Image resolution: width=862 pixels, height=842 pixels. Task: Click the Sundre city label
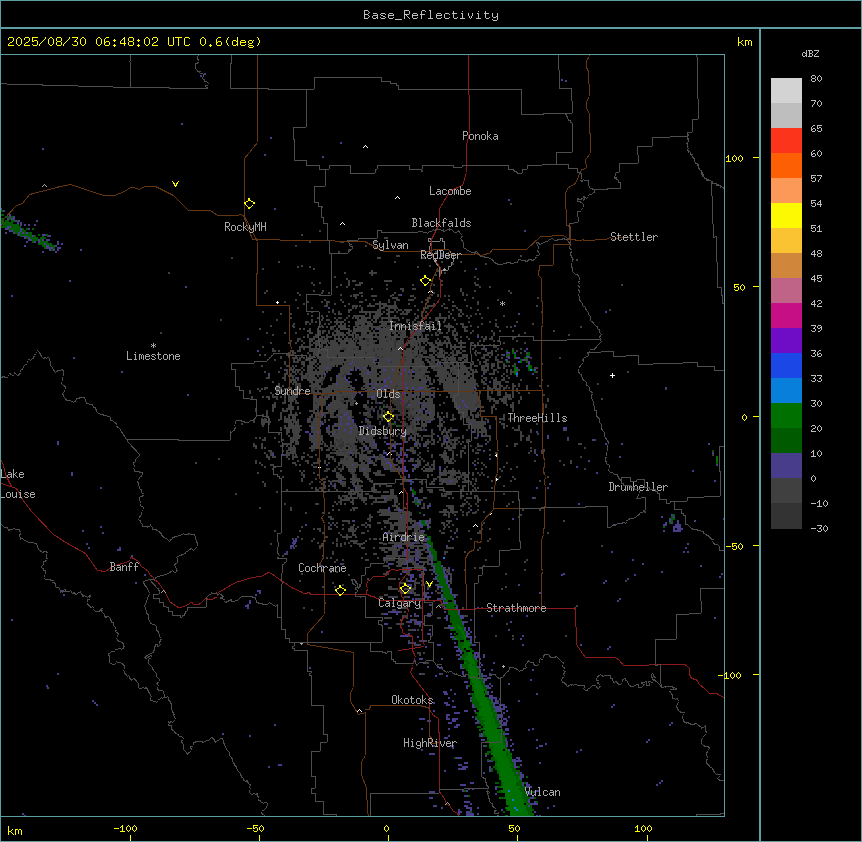click(x=292, y=391)
